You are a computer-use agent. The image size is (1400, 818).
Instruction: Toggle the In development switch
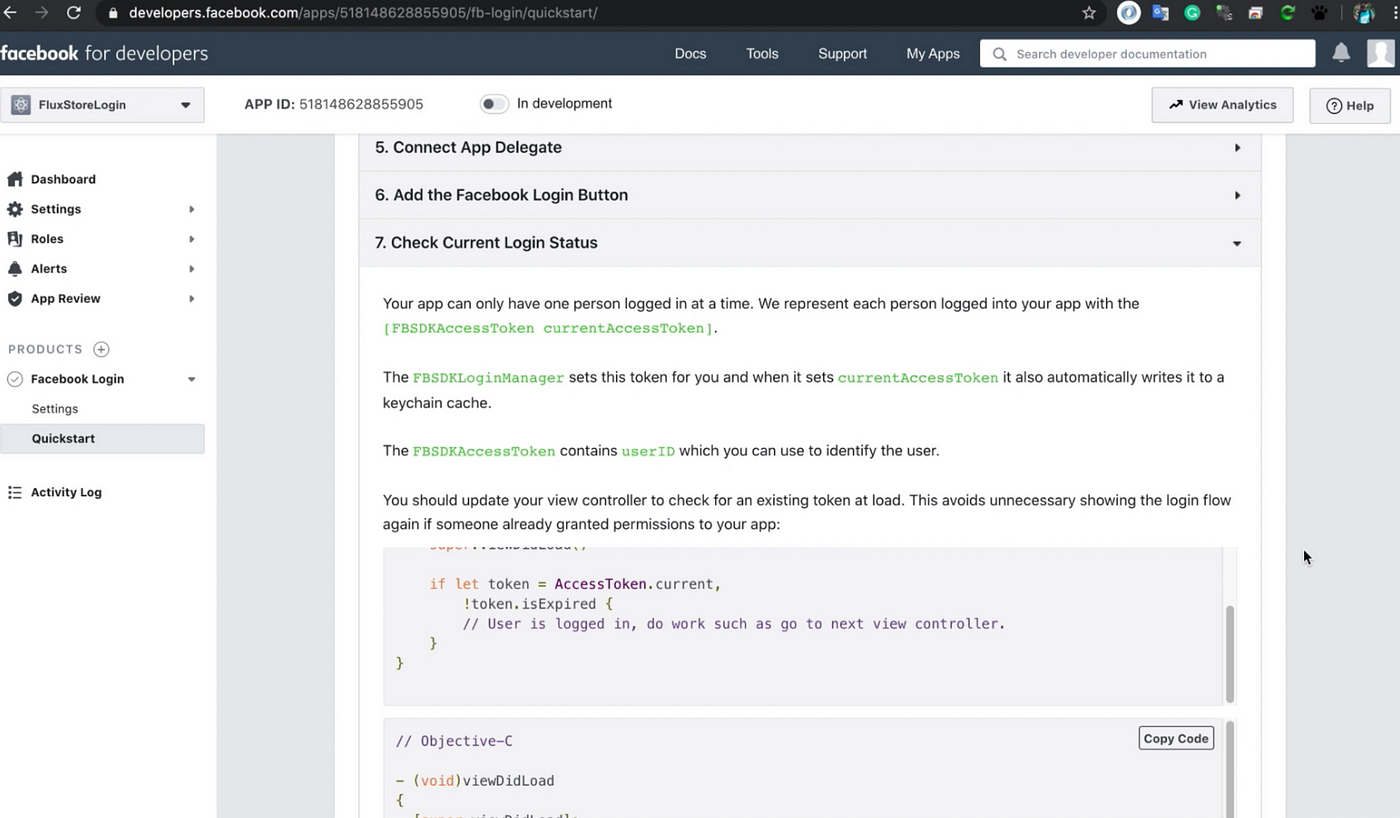pyautogui.click(x=494, y=104)
